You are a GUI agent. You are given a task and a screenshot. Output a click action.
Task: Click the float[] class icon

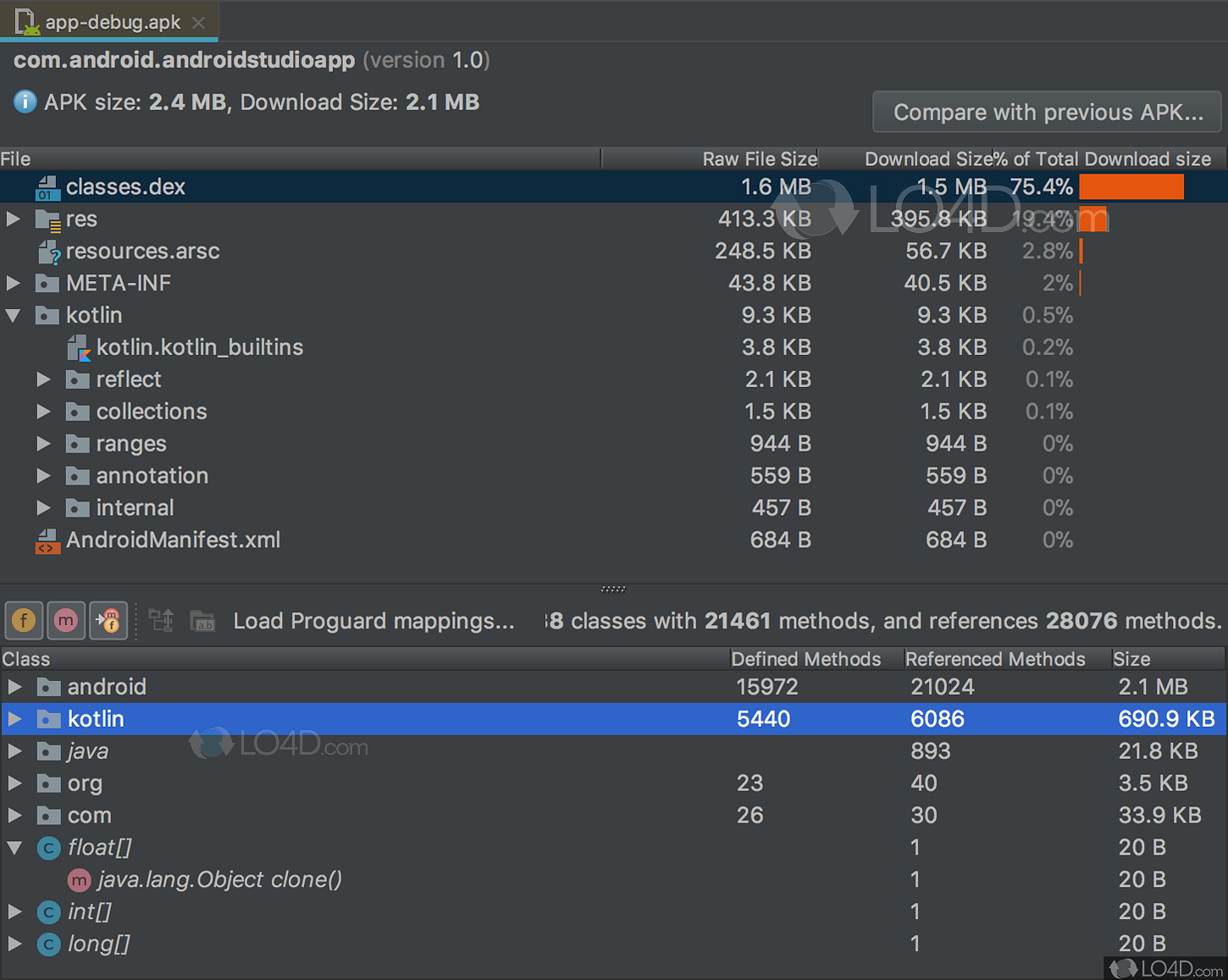49,848
